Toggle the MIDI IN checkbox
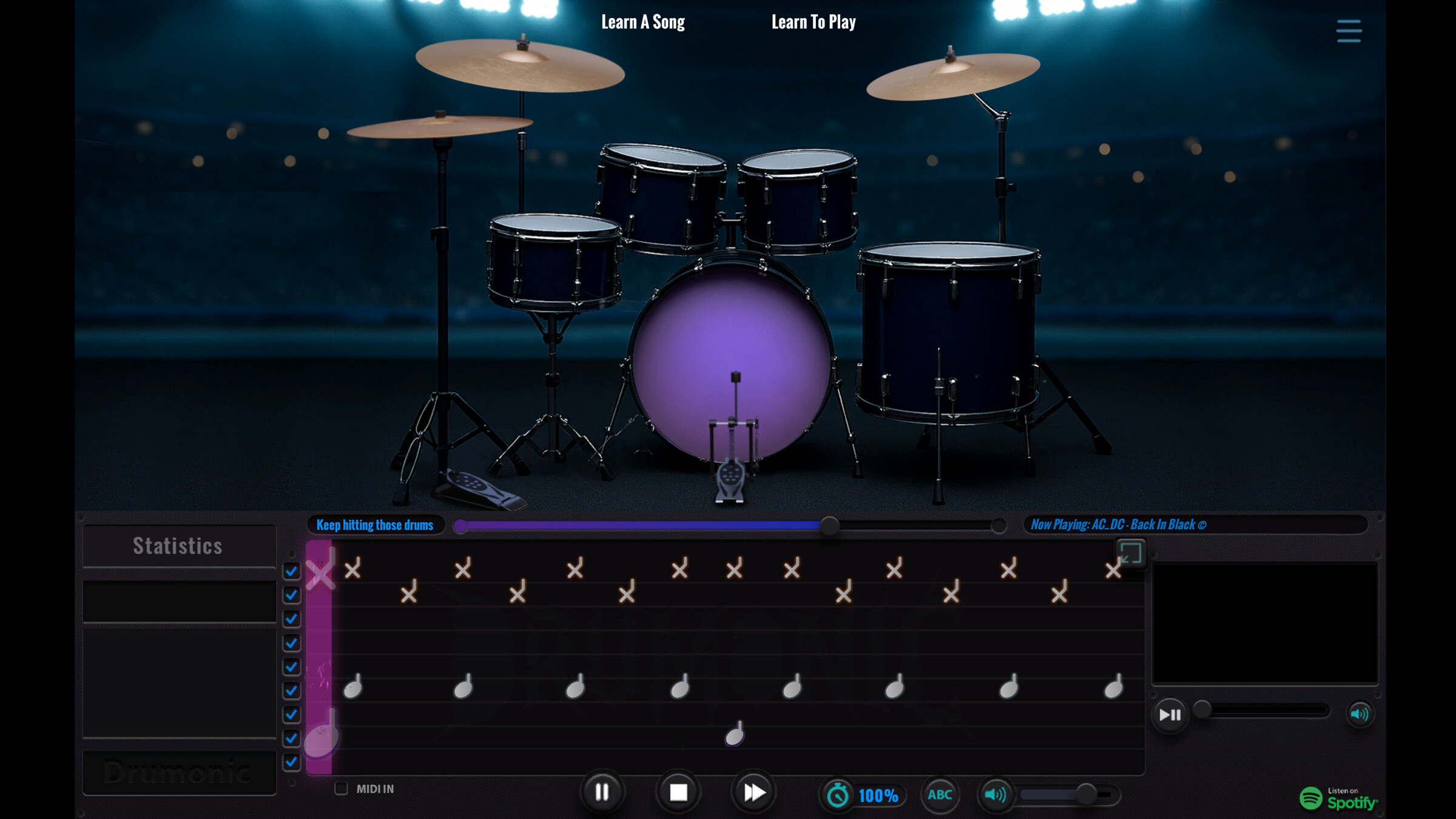Screen dimensions: 1456x819 pyautogui.click(x=341, y=789)
